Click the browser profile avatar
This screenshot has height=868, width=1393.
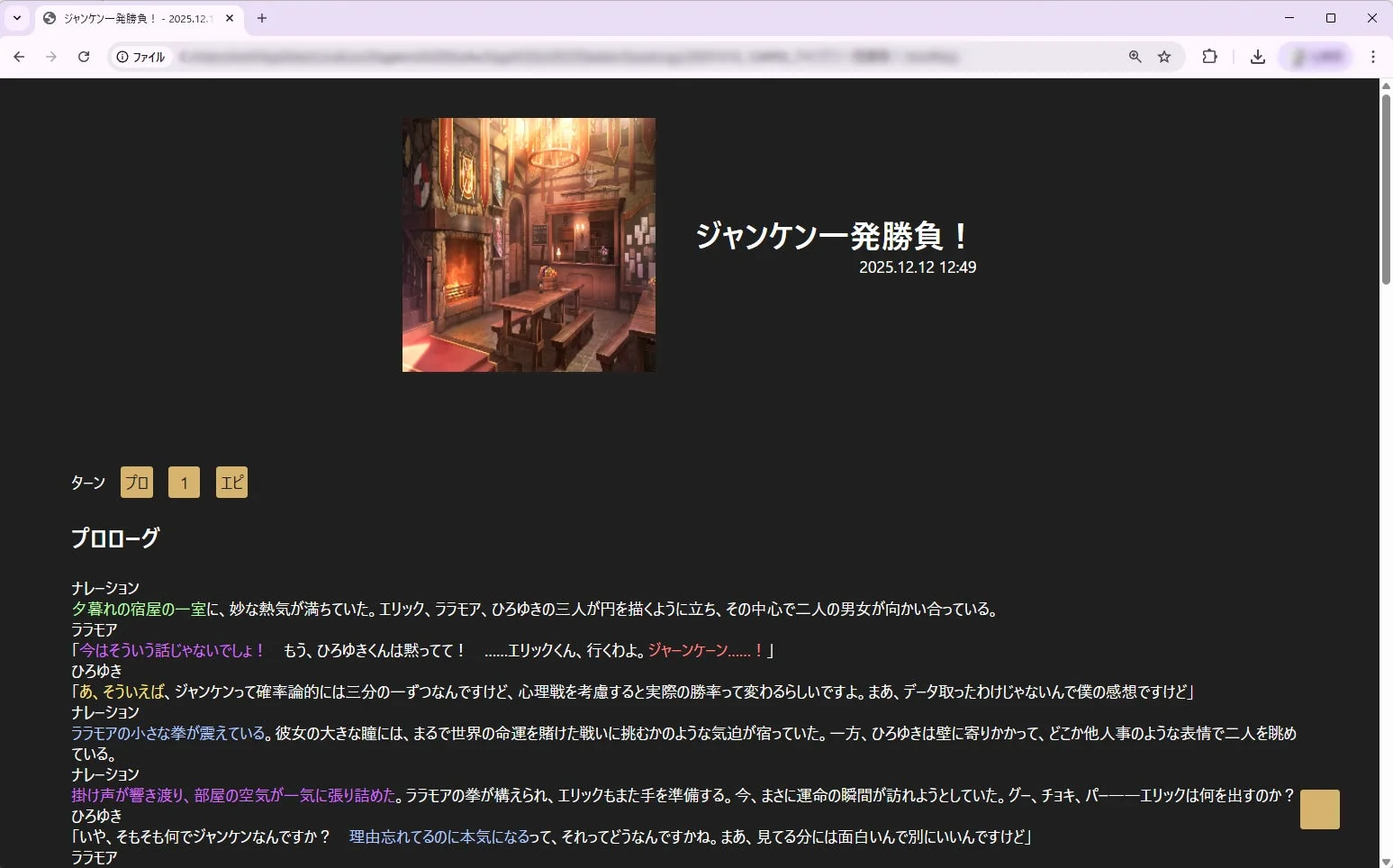pyautogui.click(x=1315, y=56)
